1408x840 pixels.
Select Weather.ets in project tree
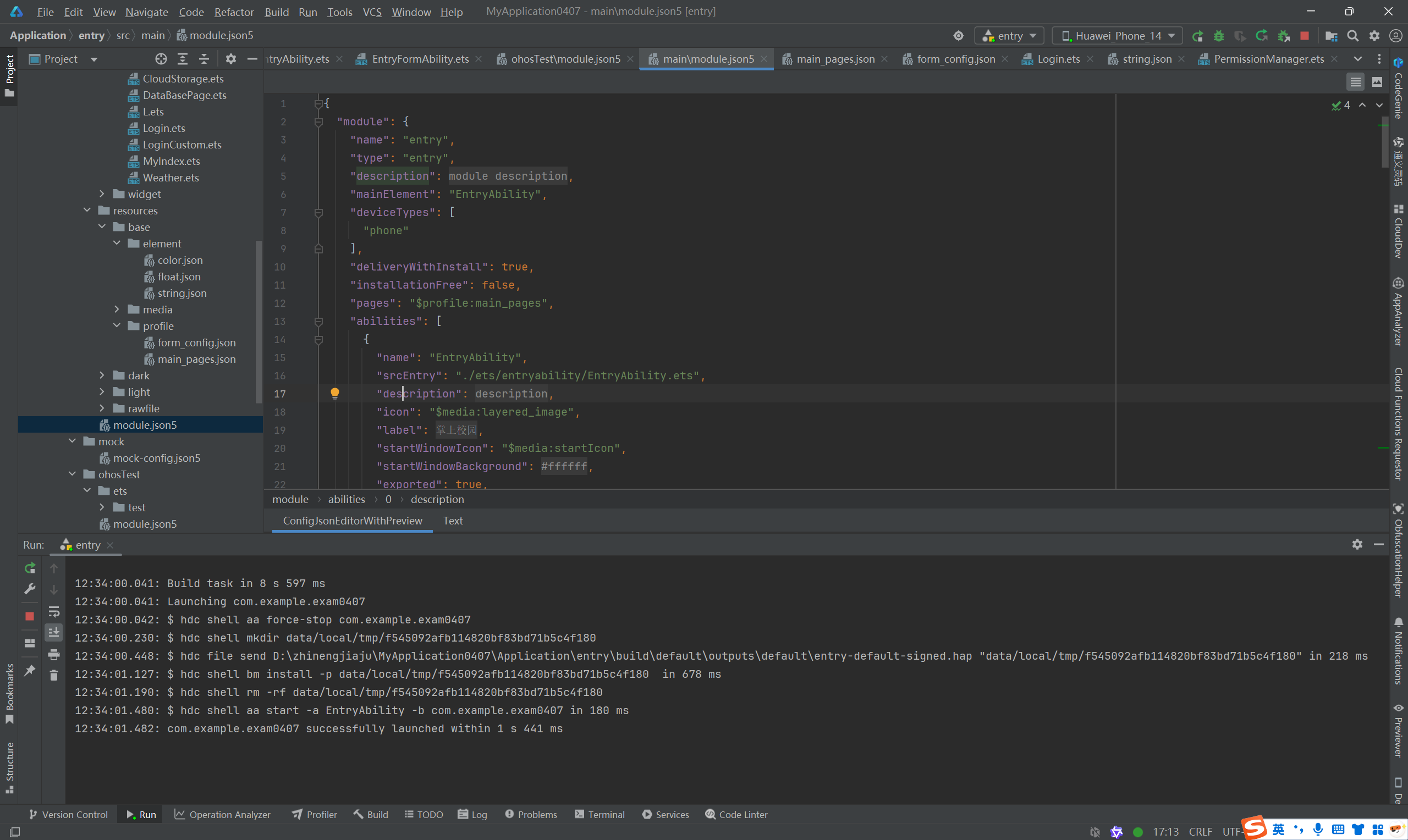(171, 178)
